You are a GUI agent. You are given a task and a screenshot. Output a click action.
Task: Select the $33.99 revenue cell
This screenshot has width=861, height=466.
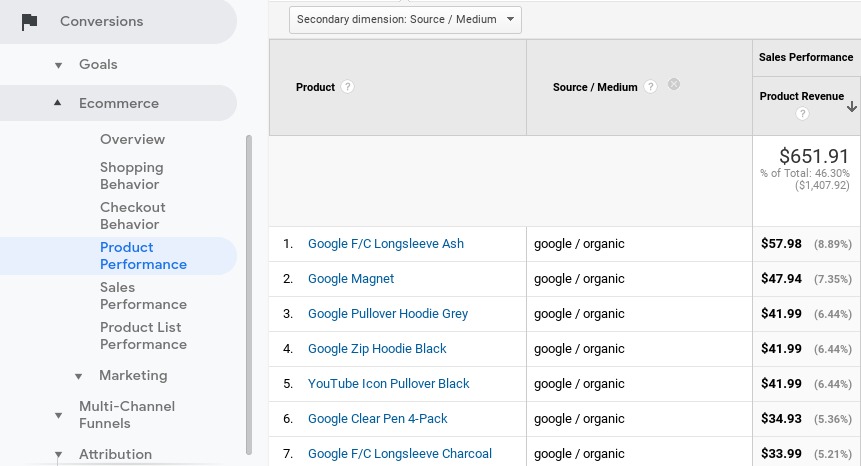click(x=781, y=454)
